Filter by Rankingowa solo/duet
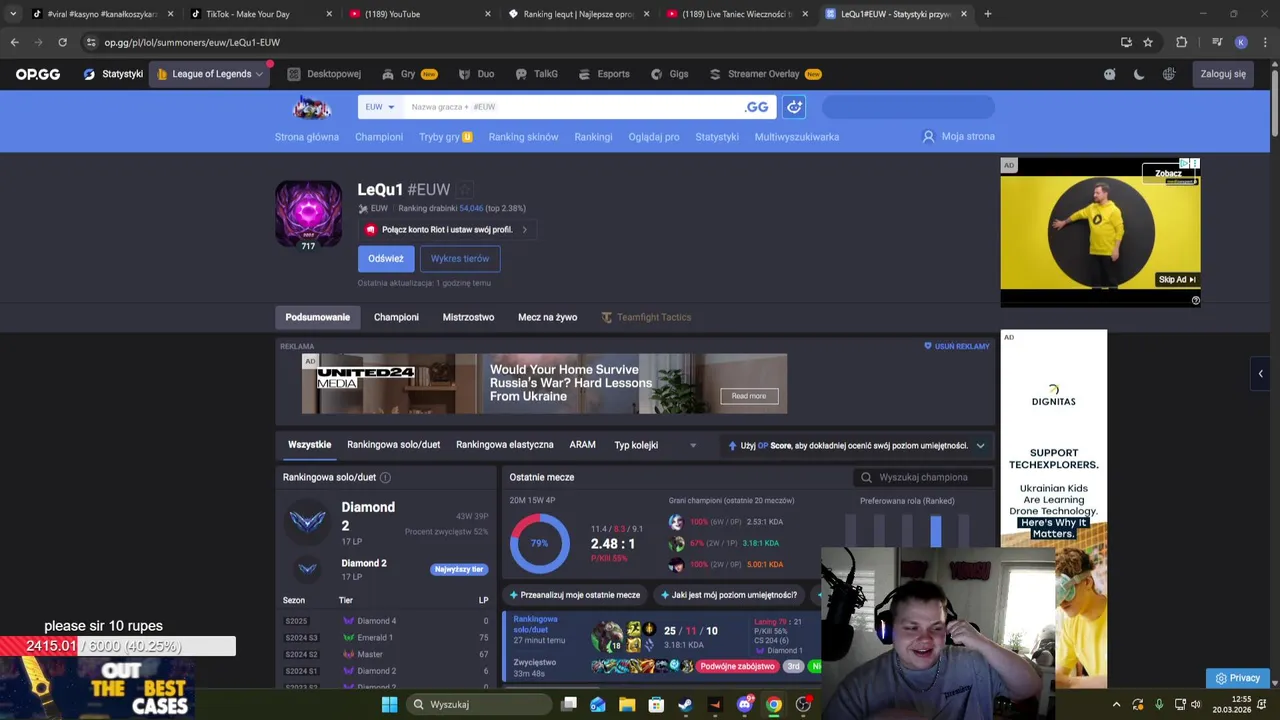Screen dimensions: 1280x720 (393, 445)
